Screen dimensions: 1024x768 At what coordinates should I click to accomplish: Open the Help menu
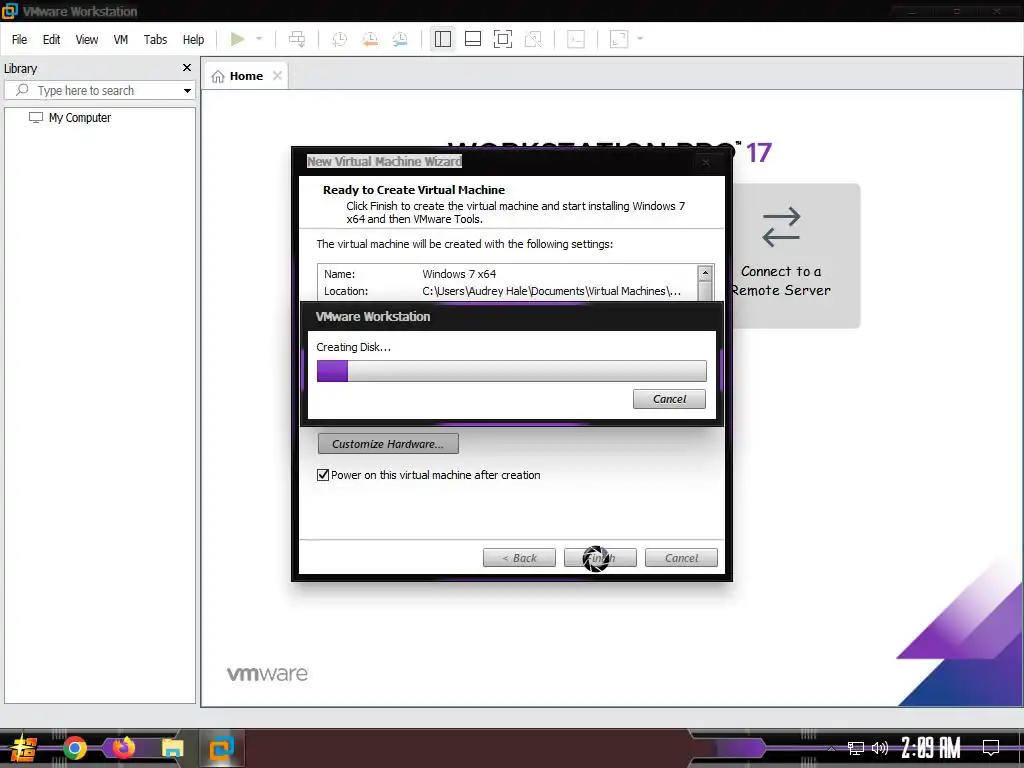click(193, 40)
